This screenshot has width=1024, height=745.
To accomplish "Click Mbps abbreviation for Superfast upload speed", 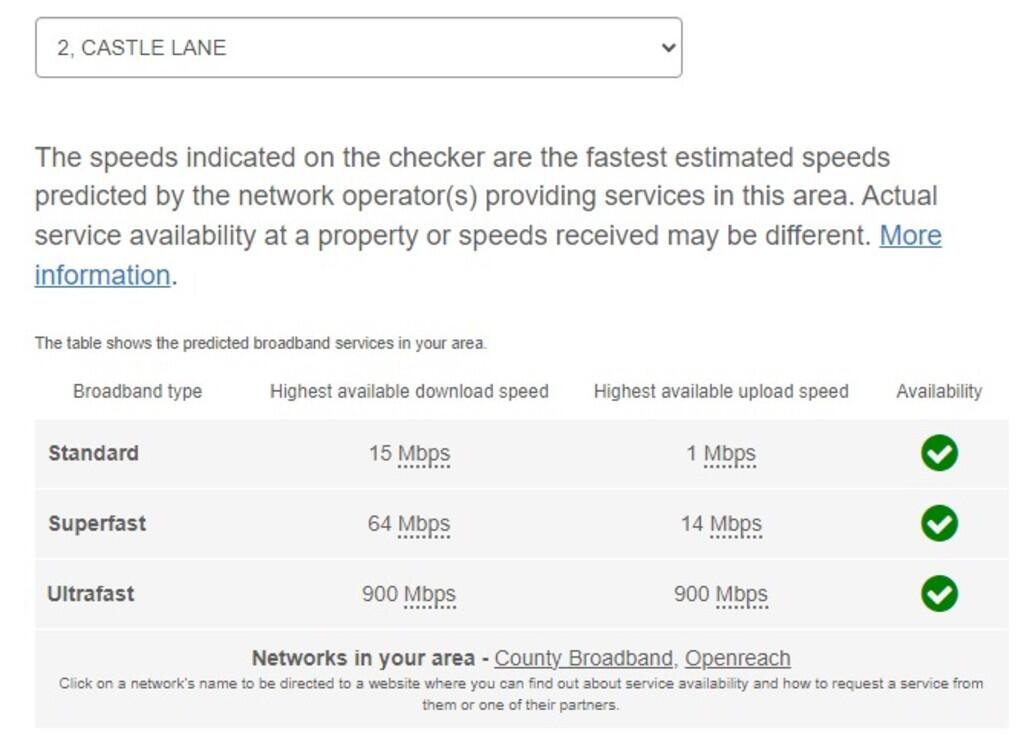I will pyautogui.click(x=735, y=524).
